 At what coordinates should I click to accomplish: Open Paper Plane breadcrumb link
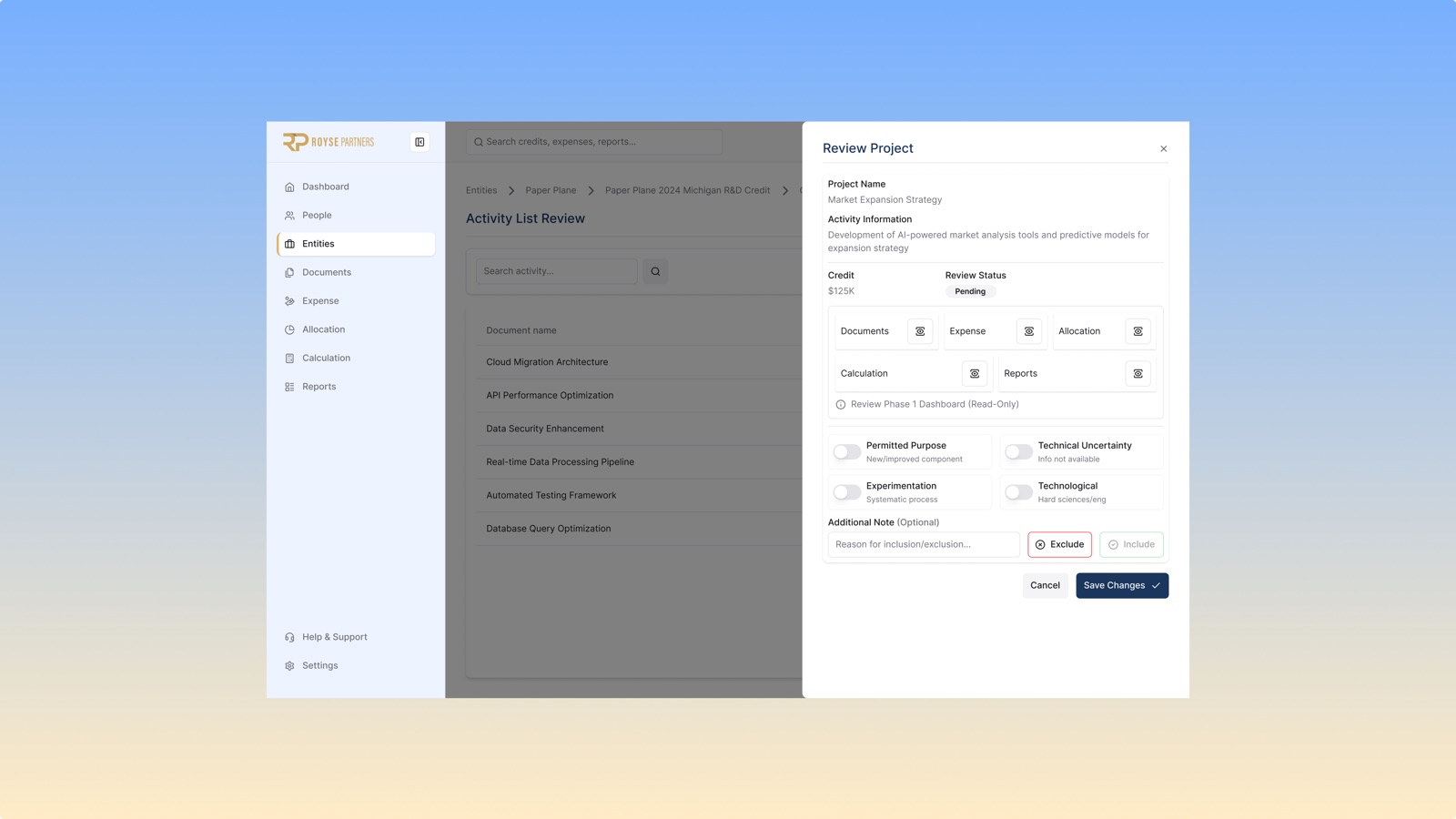[551, 190]
